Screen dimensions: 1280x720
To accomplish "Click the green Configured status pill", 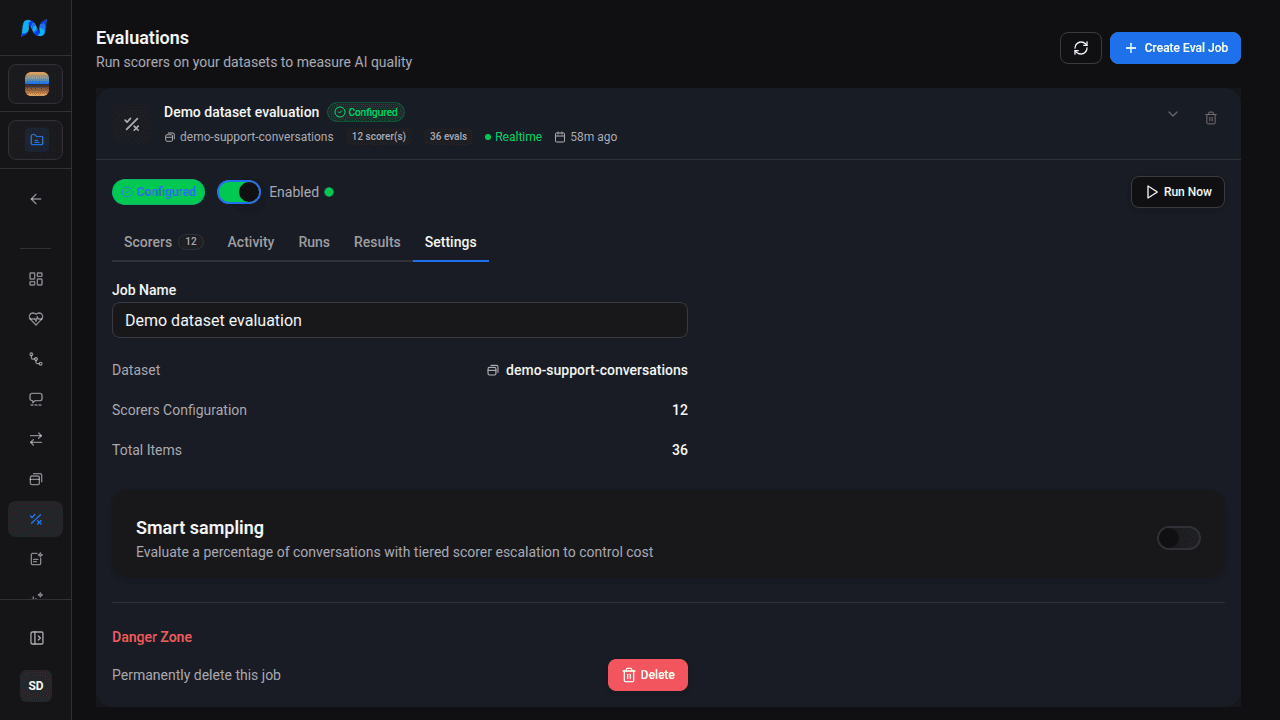I will [x=158, y=192].
